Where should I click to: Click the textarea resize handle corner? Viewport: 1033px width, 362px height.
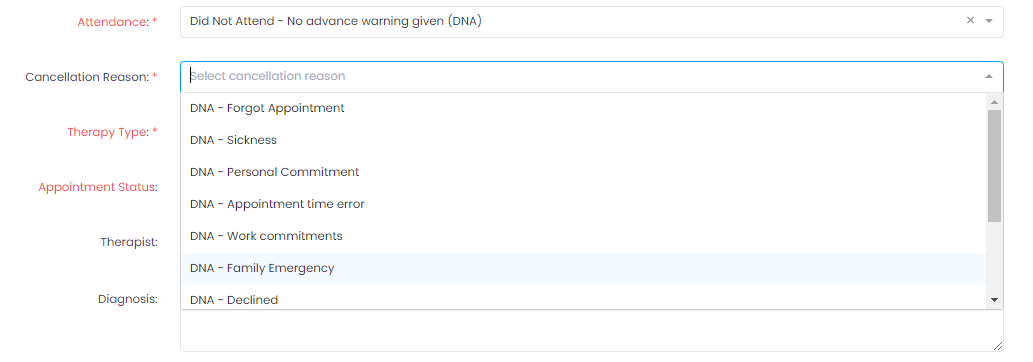pos(997,346)
